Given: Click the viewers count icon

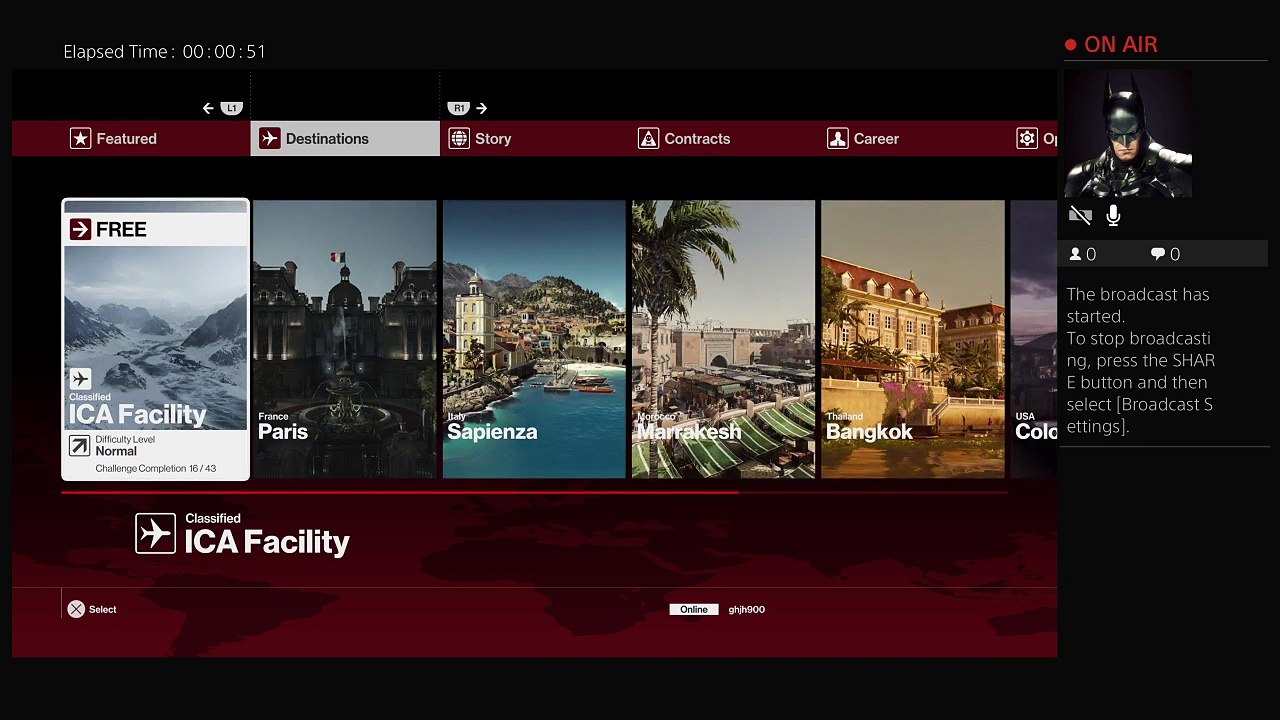Looking at the screenshot, I should point(1075,254).
